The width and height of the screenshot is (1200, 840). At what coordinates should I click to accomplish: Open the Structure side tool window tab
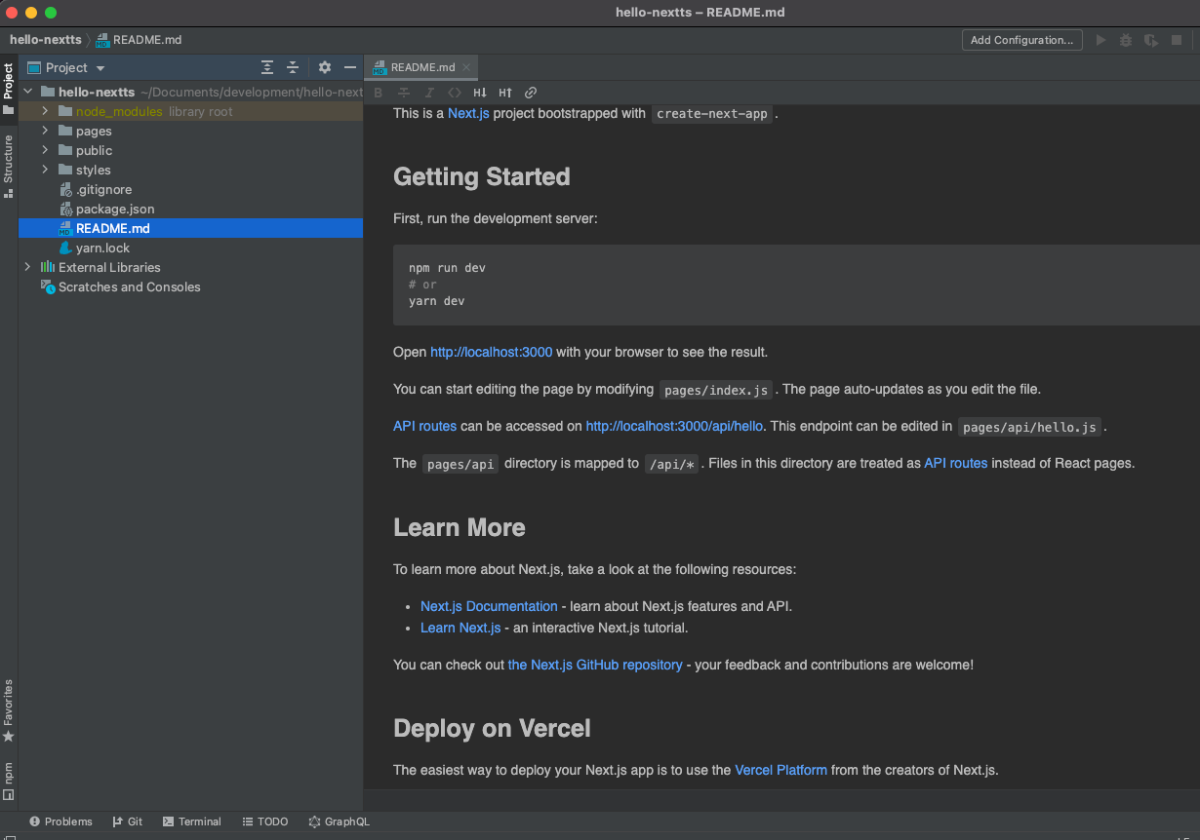pyautogui.click(x=8, y=166)
